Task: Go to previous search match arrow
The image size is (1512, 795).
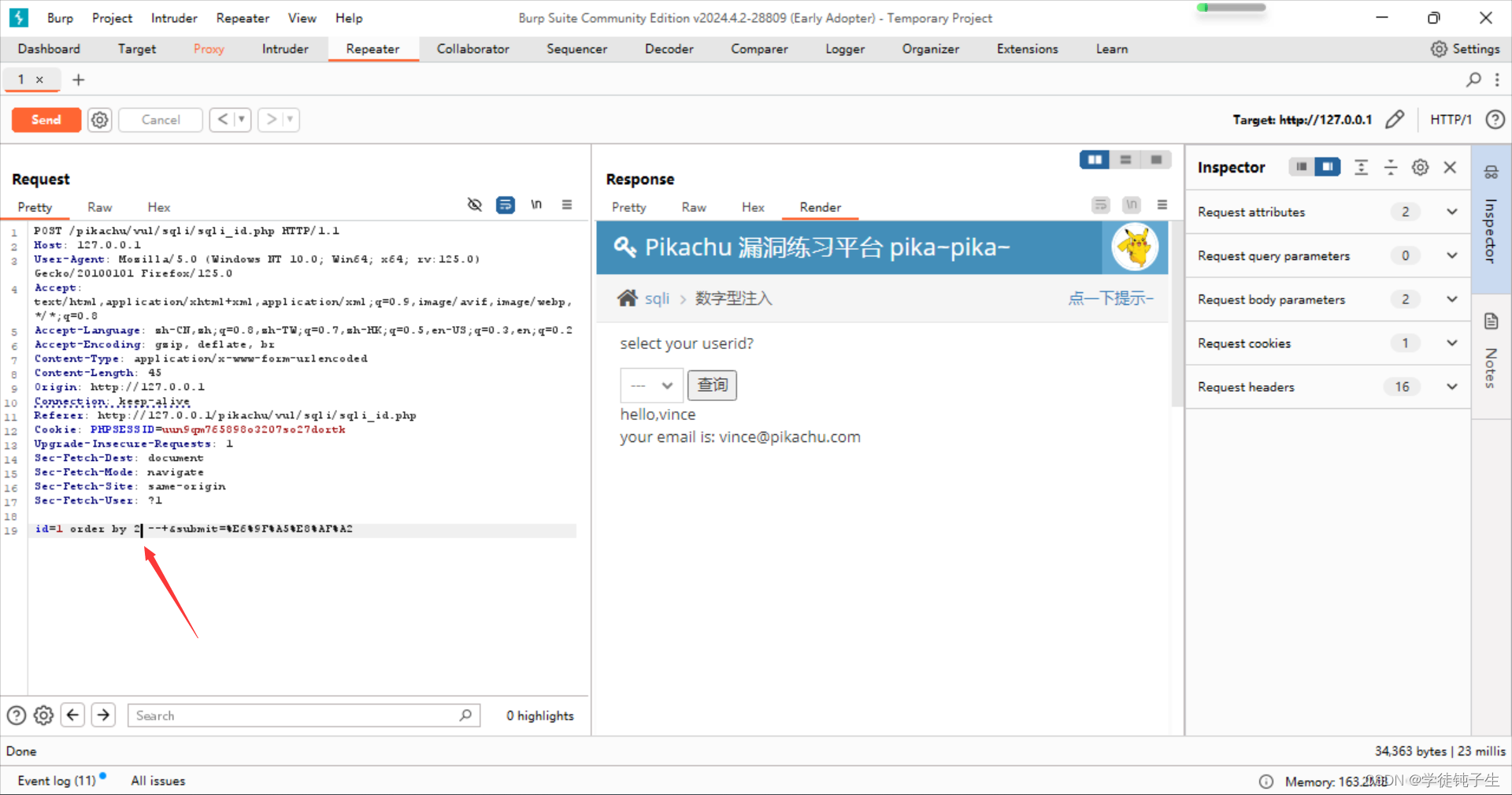Action: (x=72, y=715)
